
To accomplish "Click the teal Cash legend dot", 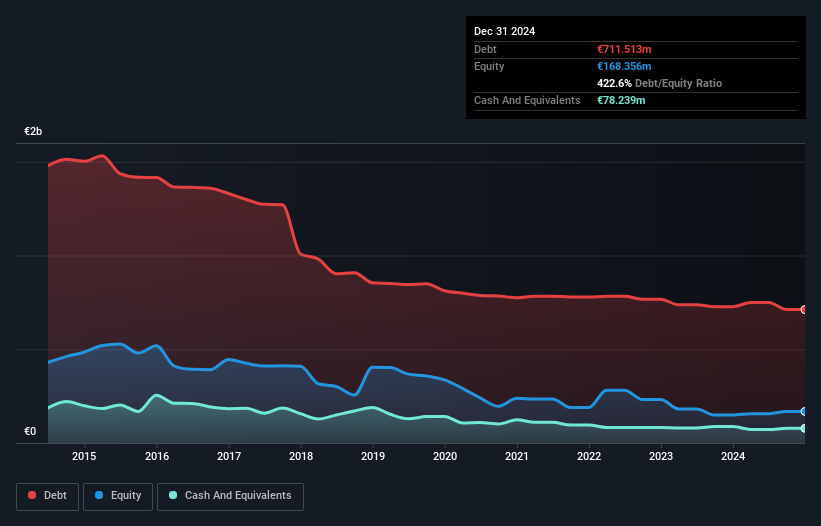I will tap(173, 495).
